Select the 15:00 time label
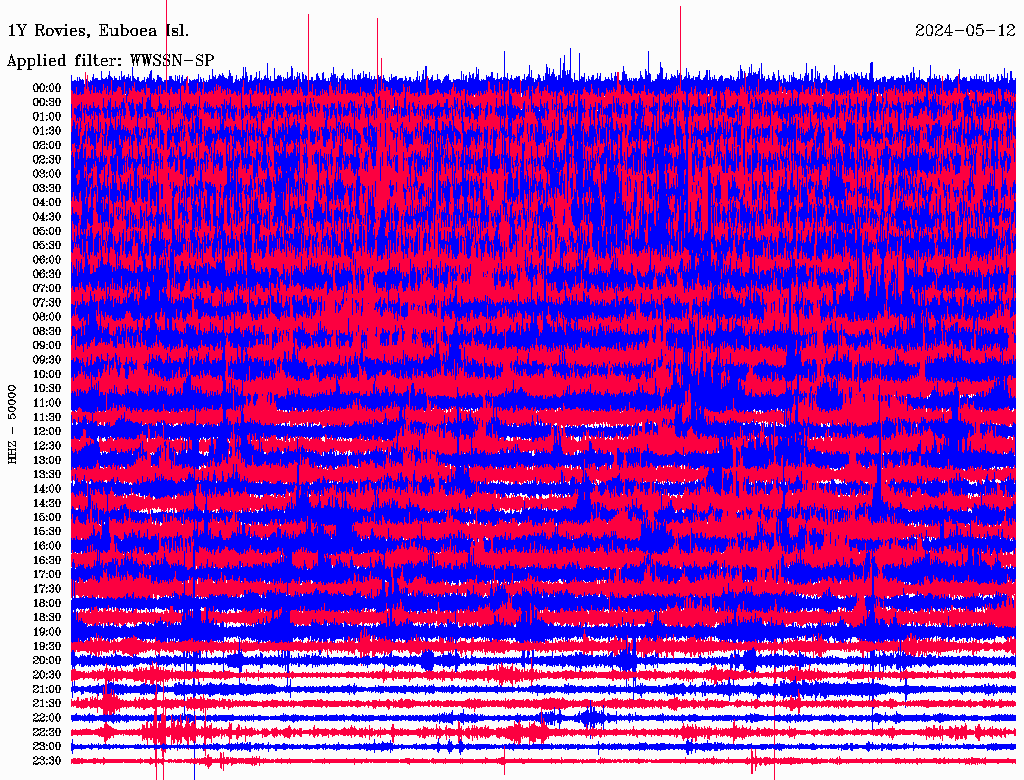 (x=47, y=517)
